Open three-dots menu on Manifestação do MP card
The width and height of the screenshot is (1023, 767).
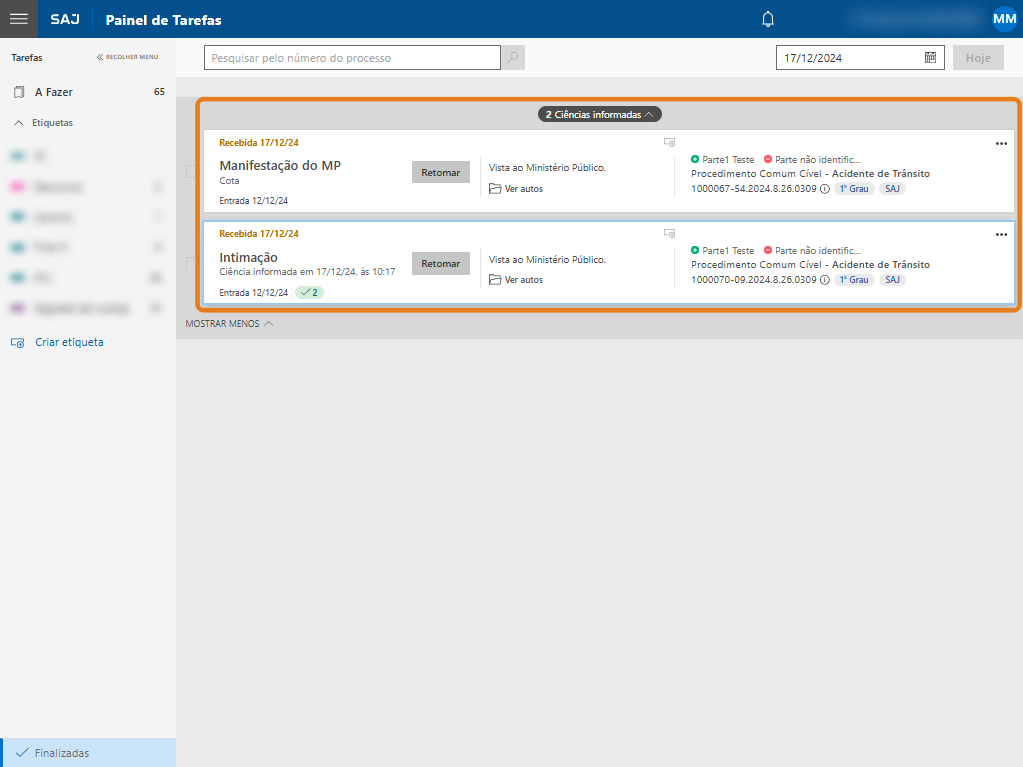[1001, 144]
